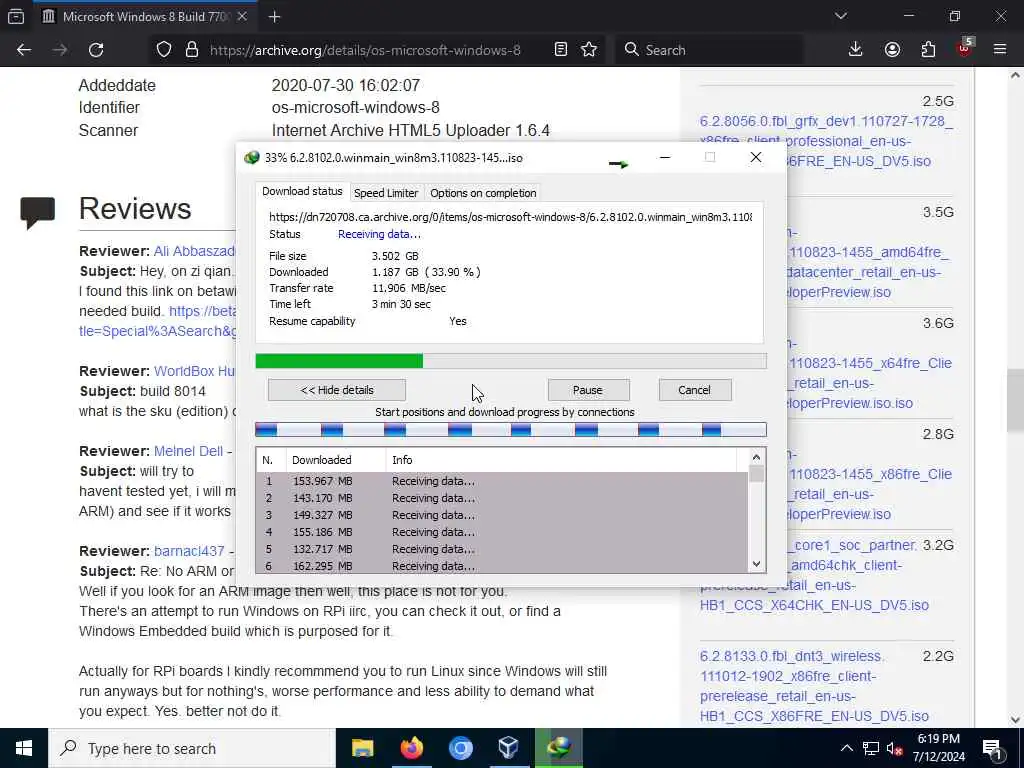
Task: Click the Type here to search box
Action: [192, 748]
